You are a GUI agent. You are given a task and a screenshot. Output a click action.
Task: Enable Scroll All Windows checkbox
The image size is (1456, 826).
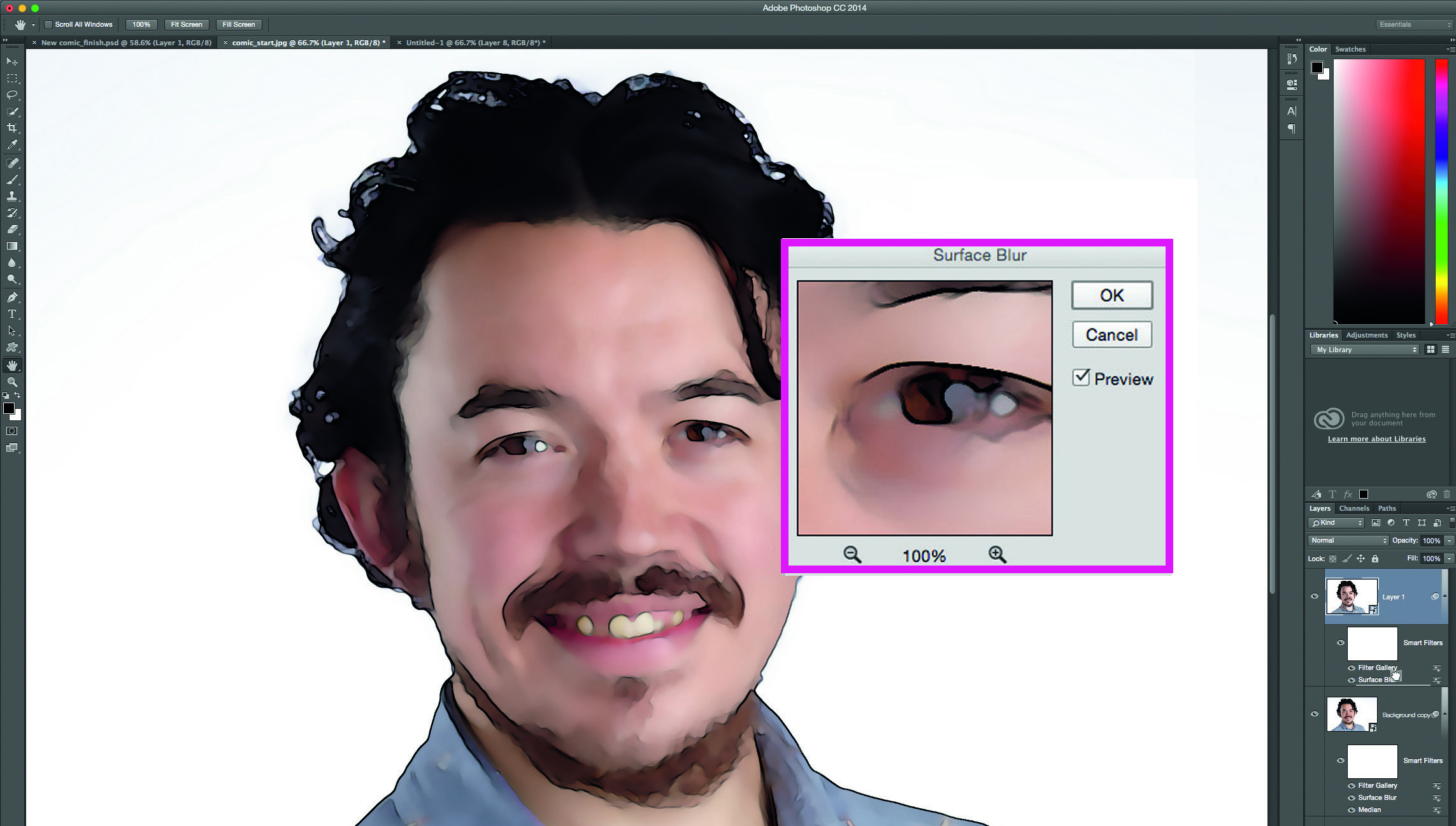[48, 25]
